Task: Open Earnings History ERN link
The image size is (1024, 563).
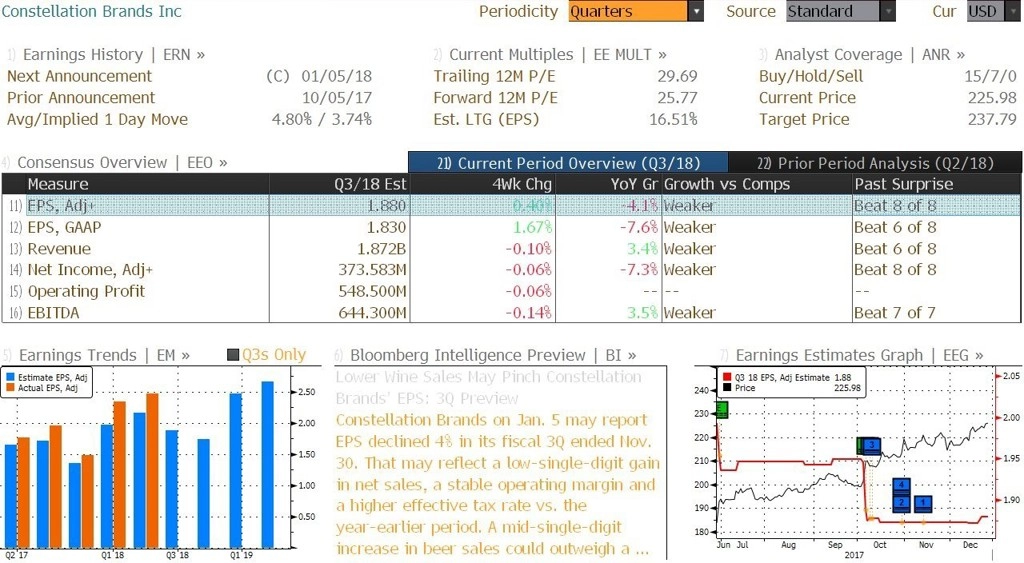Action: click(x=106, y=54)
